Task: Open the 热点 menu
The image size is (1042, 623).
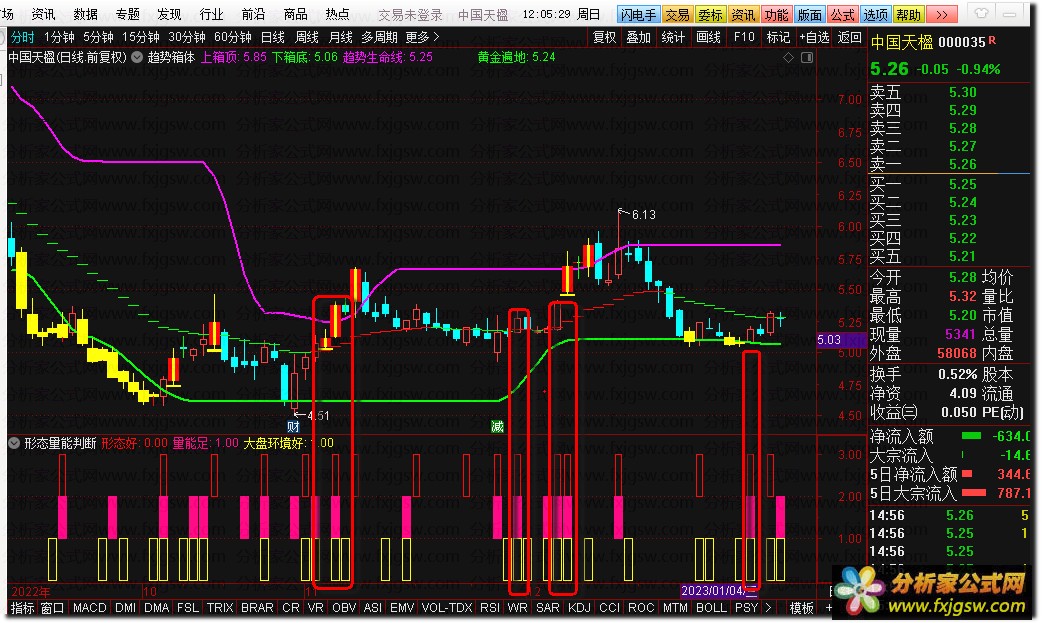Action: (337, 14)
